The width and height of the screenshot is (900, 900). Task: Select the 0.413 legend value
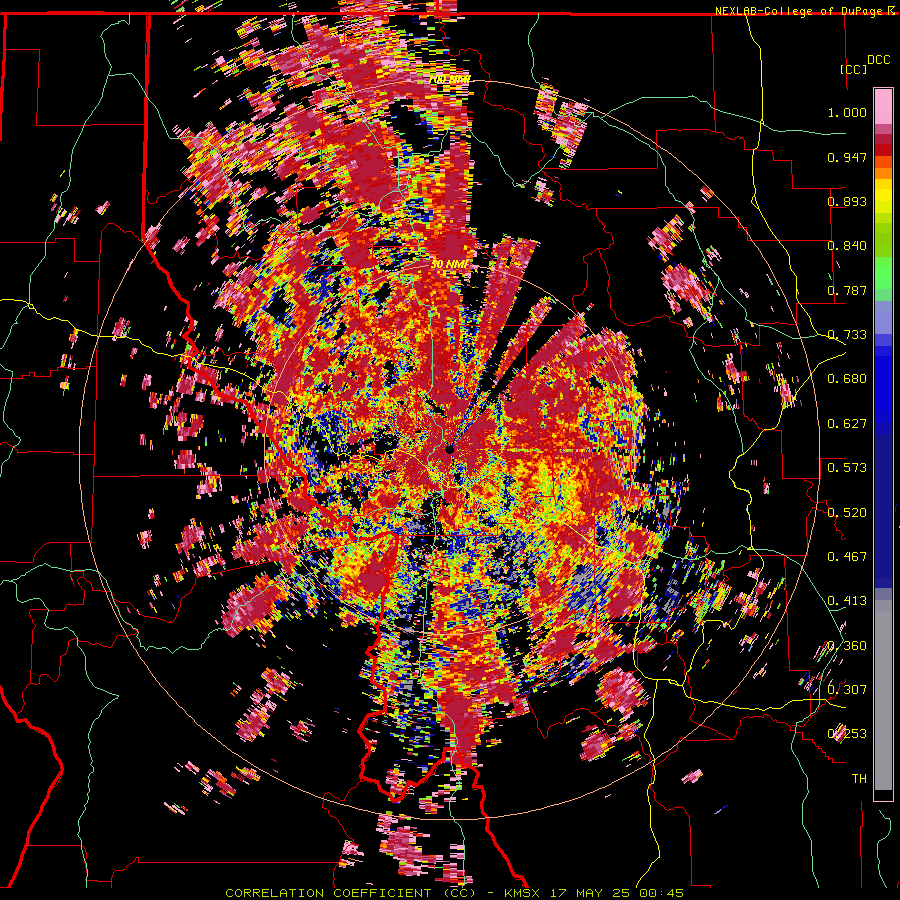tap(847, 601)
